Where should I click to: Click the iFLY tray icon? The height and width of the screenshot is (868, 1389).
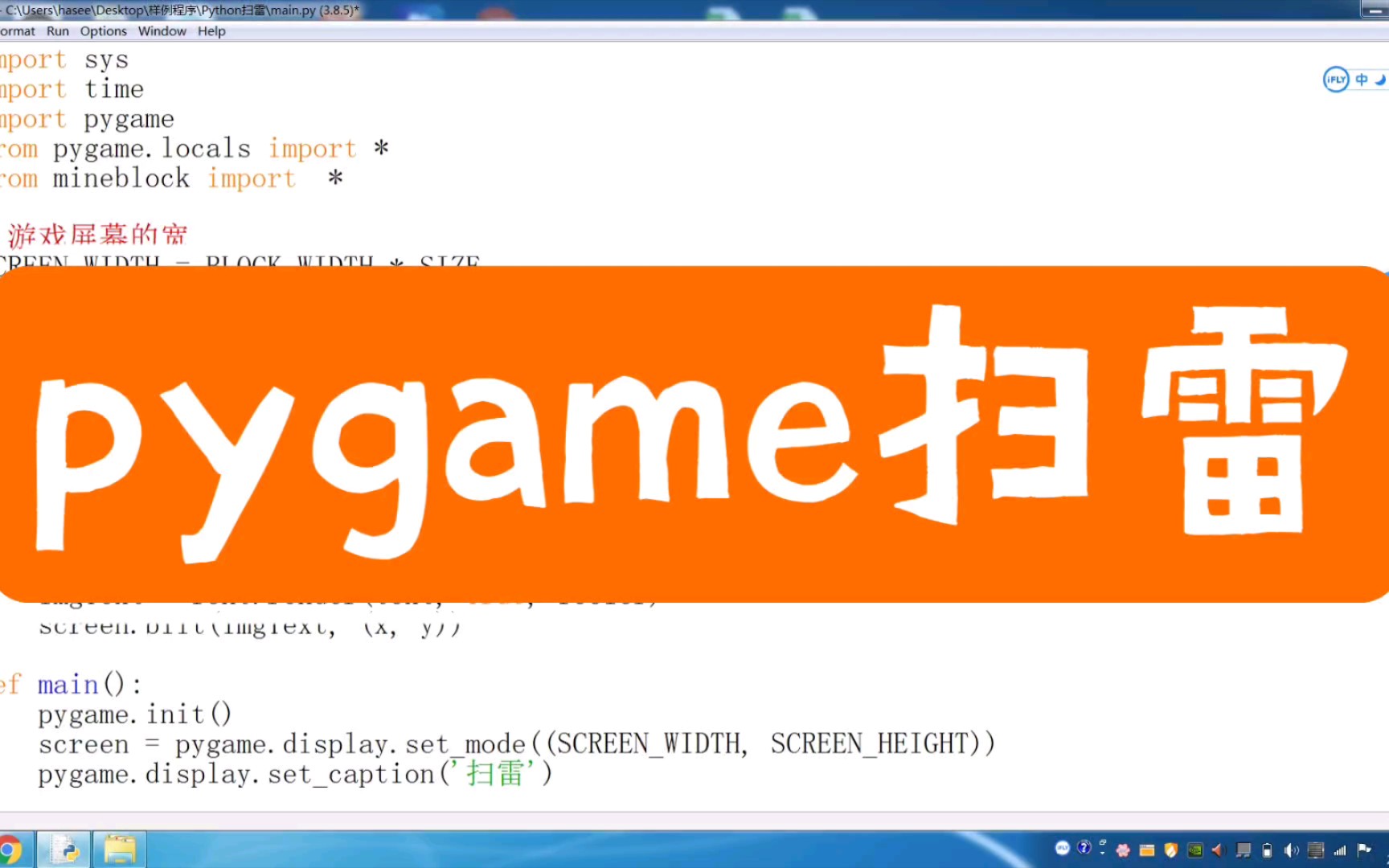1063,848
